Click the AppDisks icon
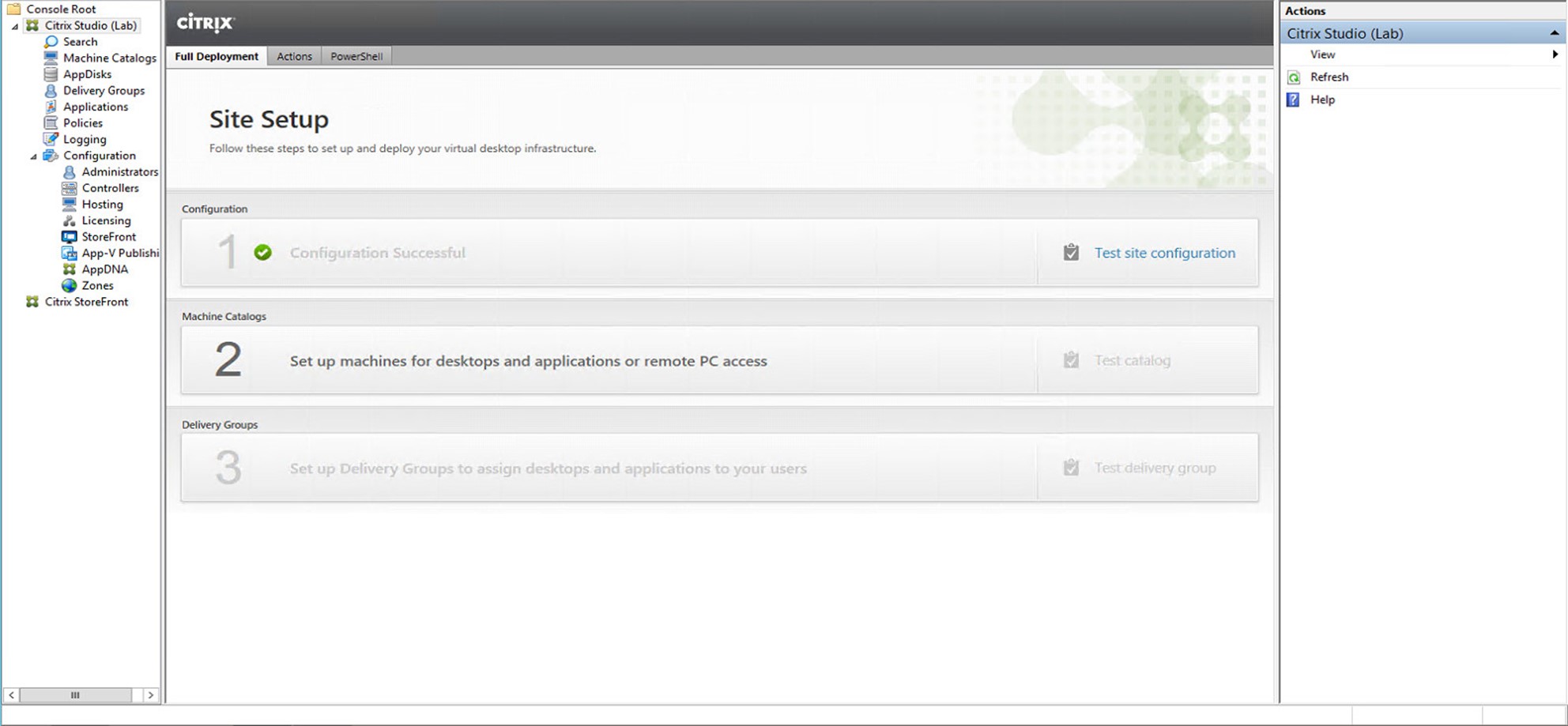This screenshot has height=726, width=1568. (x=51, y=74)
